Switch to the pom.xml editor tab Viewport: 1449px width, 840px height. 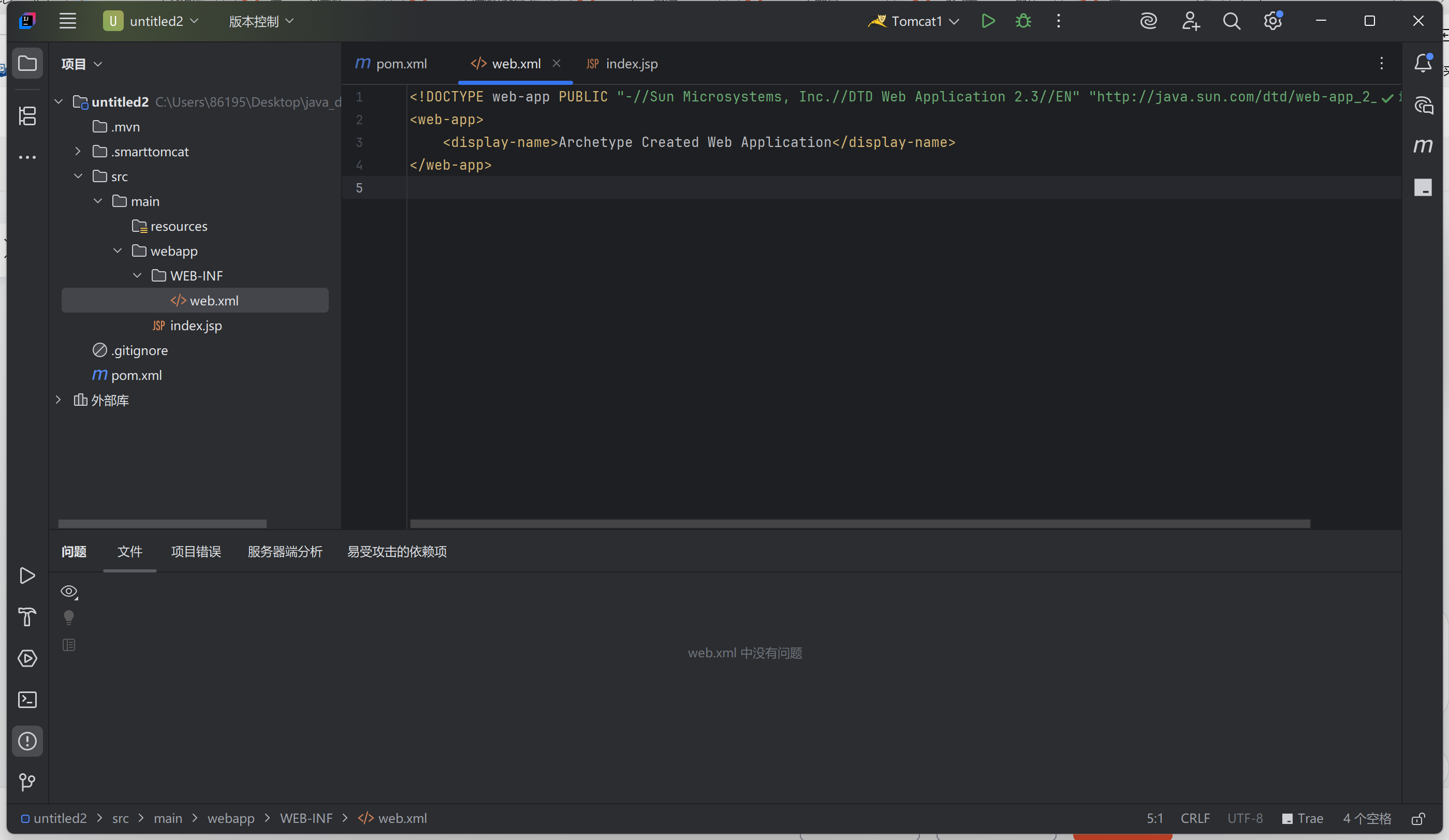tap(391, 64)
